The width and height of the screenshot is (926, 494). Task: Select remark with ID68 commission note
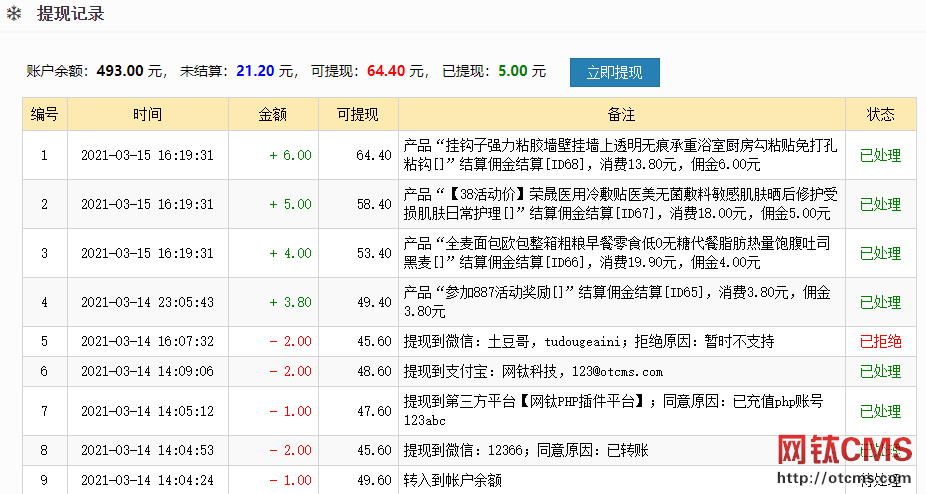620,155
